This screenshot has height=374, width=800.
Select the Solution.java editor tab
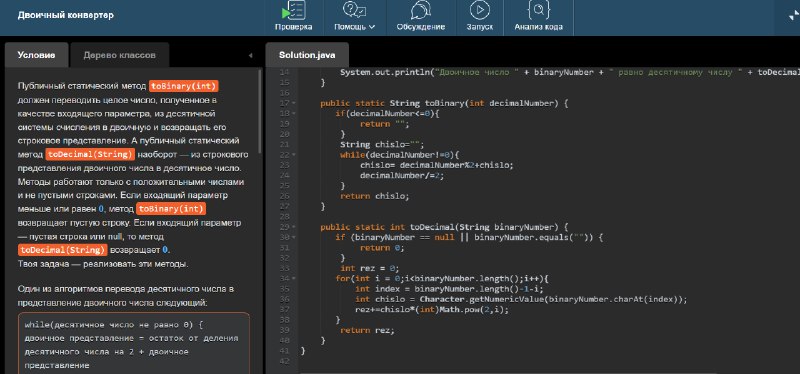click(x=307, y=55)
